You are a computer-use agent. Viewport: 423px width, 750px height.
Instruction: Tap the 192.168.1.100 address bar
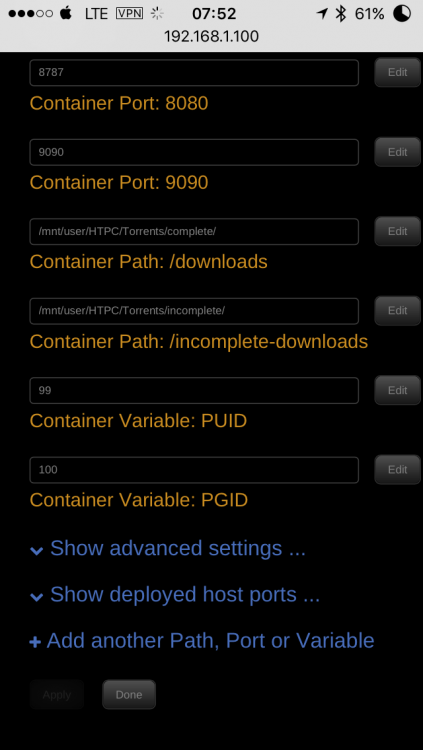(212, 36)
